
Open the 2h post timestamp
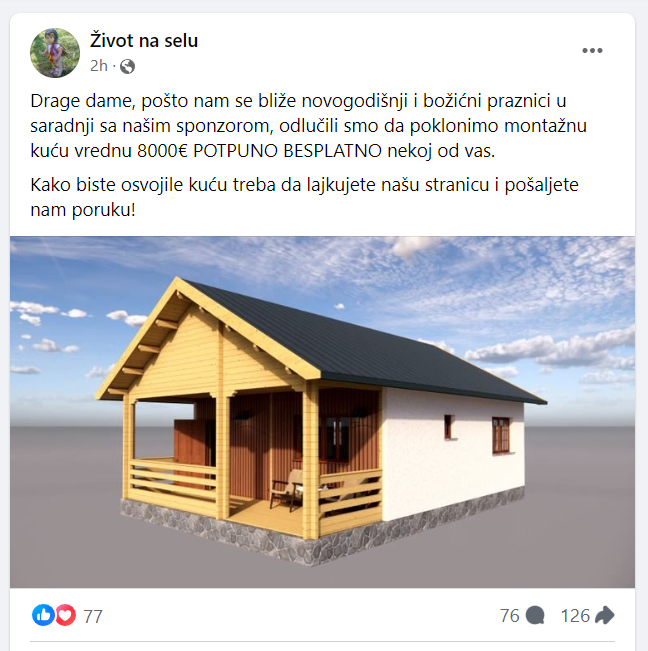(99, 66)
